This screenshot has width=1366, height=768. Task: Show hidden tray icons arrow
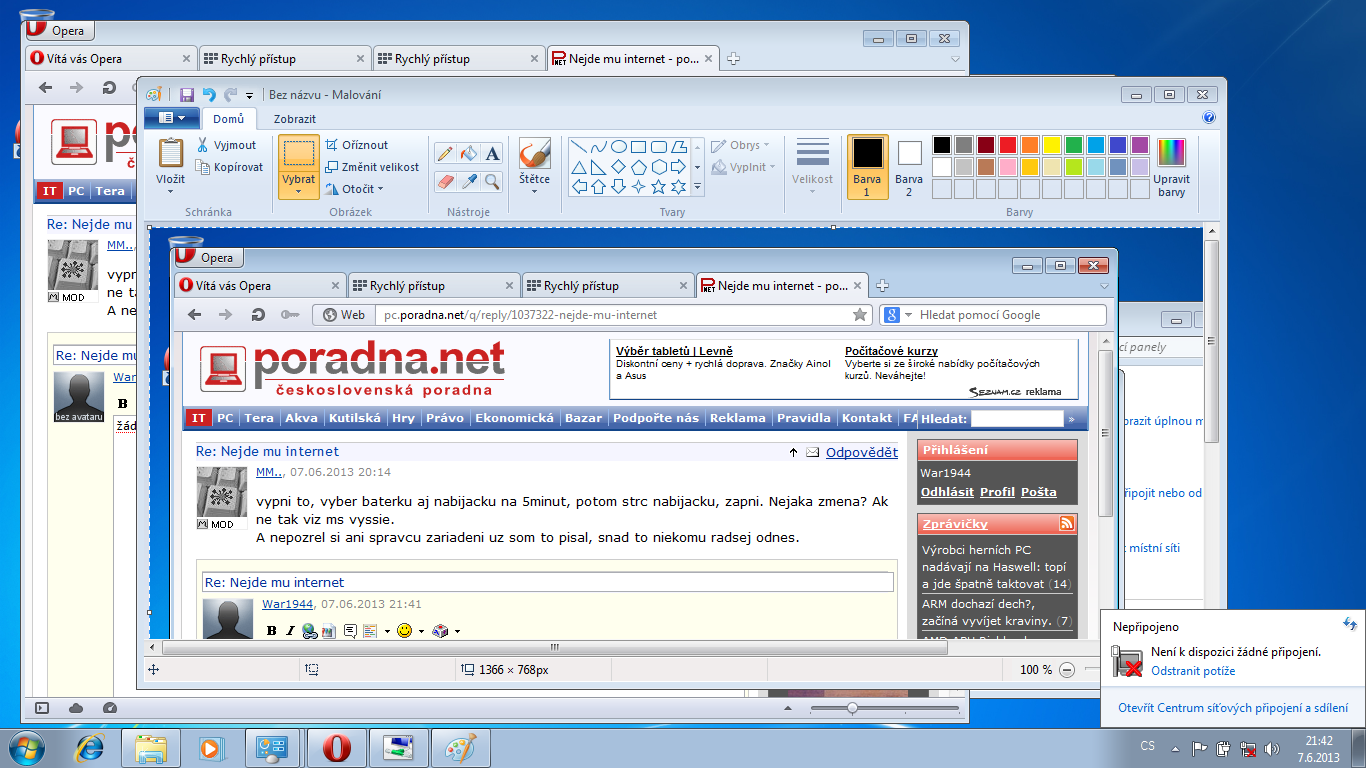tap(1175, 748)
